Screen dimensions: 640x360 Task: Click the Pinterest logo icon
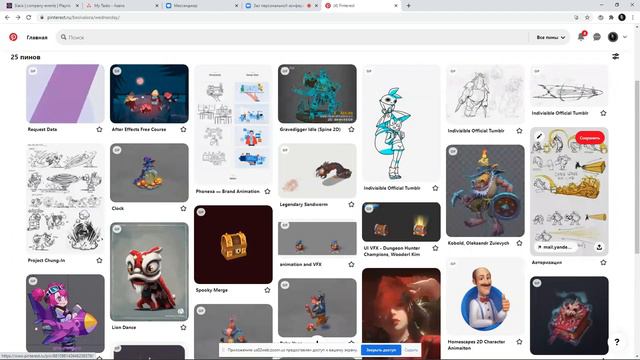point(13,37)
